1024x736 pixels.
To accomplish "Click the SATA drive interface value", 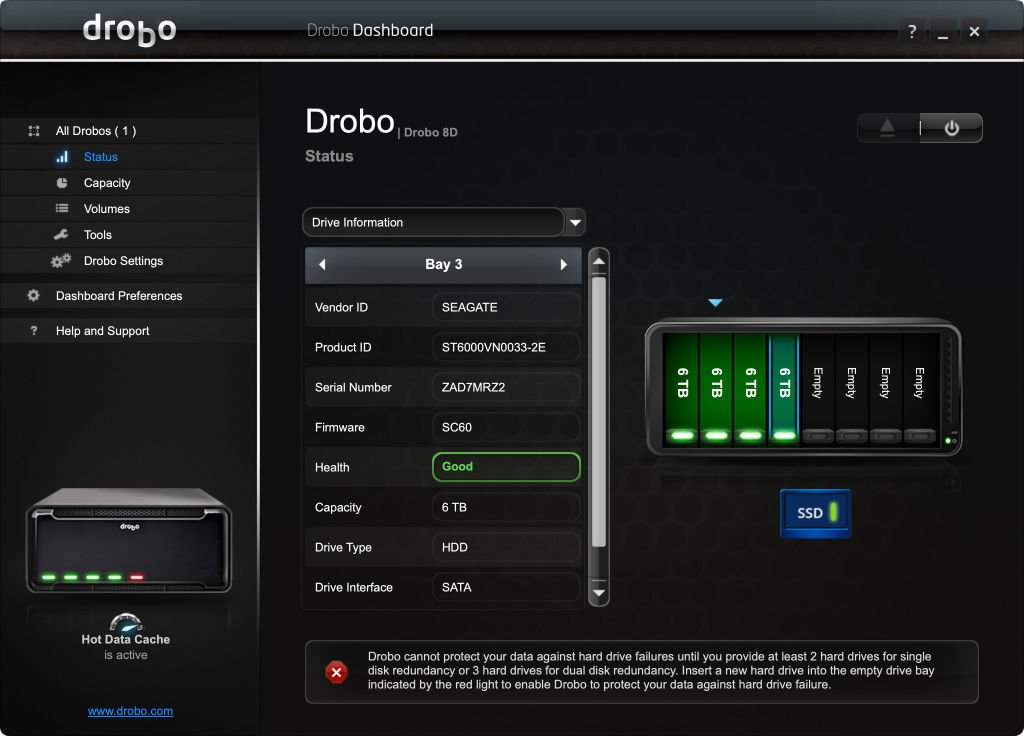I will pyautogui.click(x=506, y=587).
